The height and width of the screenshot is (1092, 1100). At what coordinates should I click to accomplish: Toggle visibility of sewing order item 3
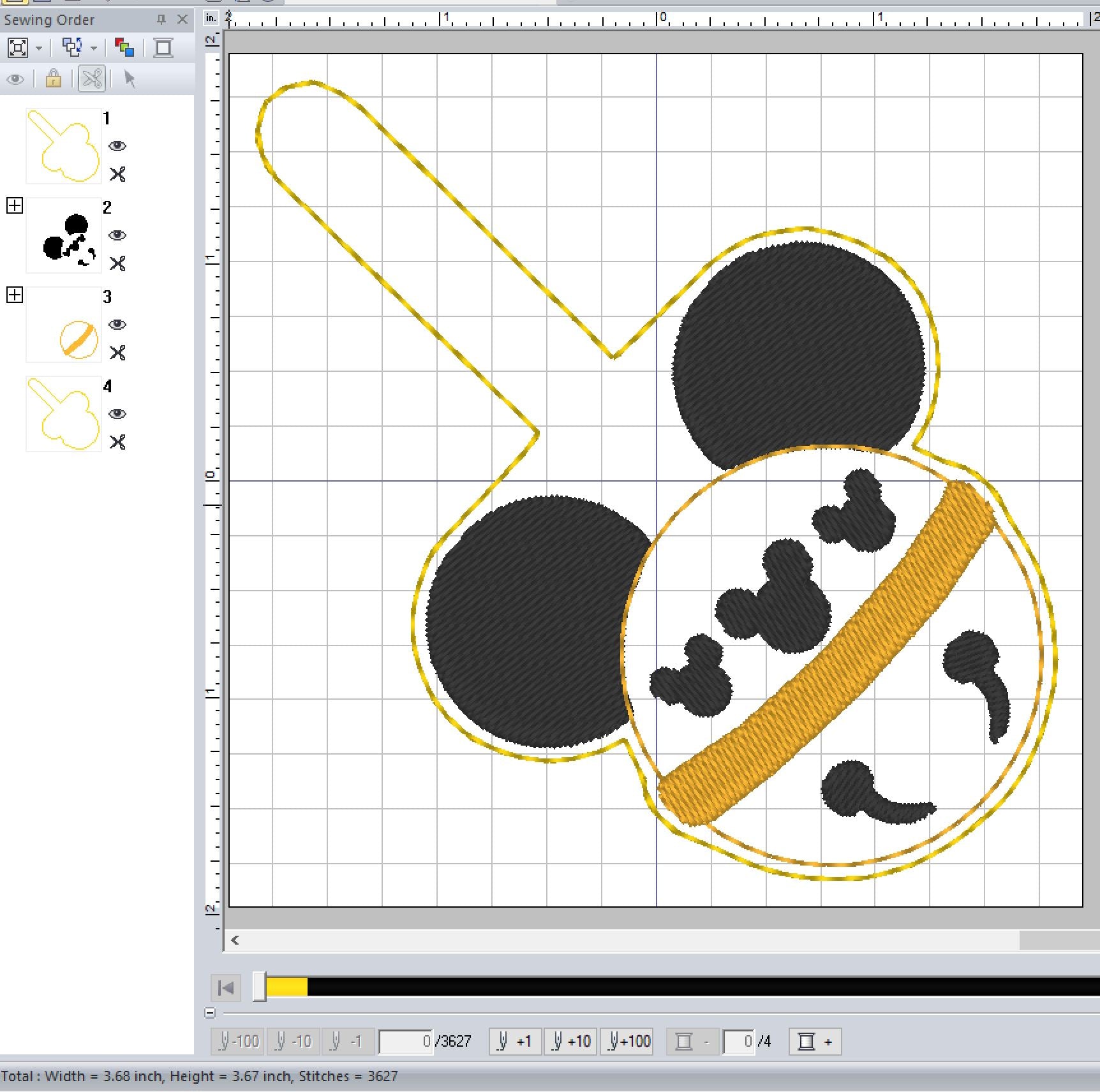click(x=117, y=325)
